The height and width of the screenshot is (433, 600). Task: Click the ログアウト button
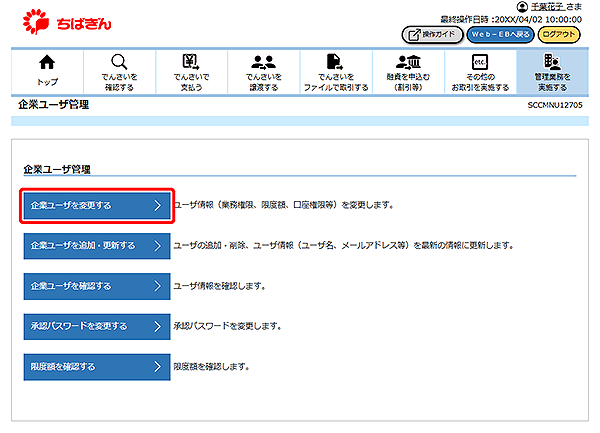pyautogui.click(x=559, y=35)
